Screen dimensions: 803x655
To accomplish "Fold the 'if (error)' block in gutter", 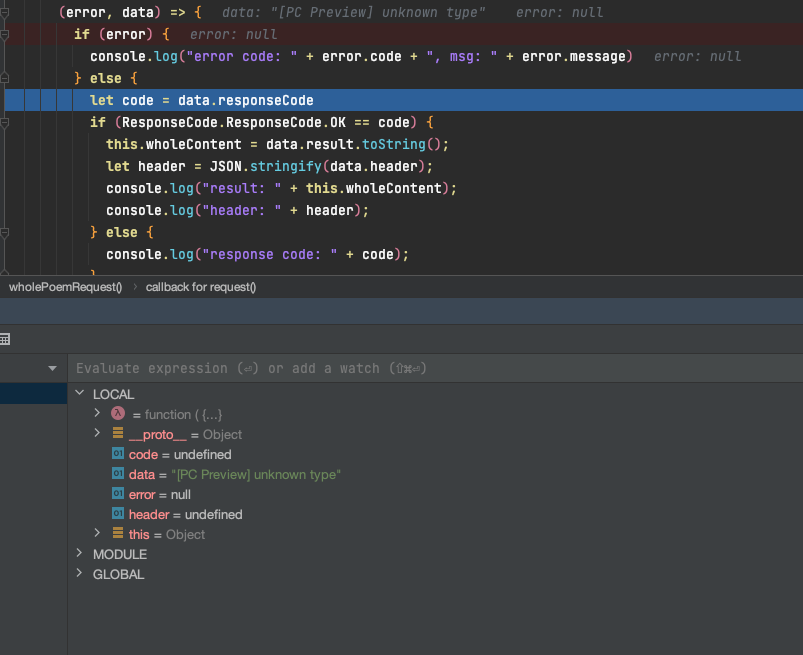I will [x=4, y=34].
